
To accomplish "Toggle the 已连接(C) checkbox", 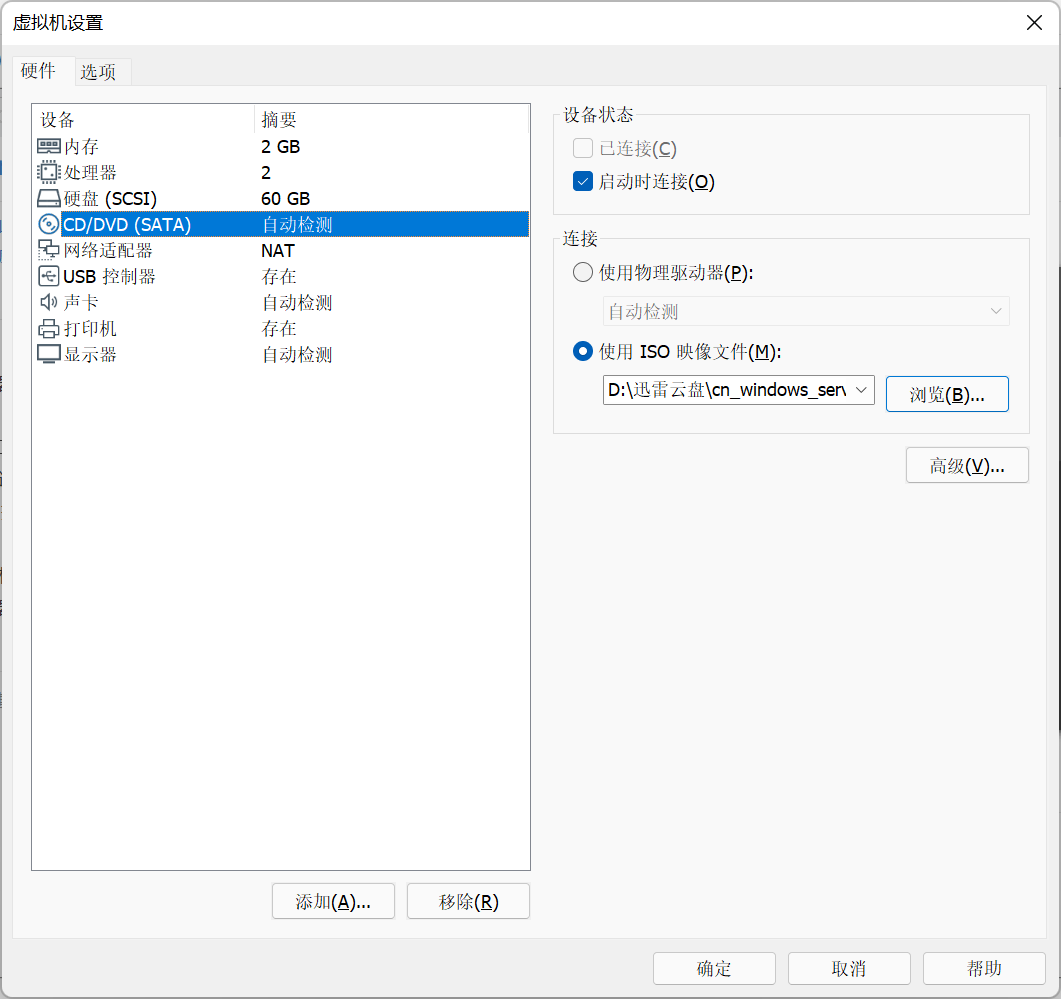I will (x=583, y=148).
